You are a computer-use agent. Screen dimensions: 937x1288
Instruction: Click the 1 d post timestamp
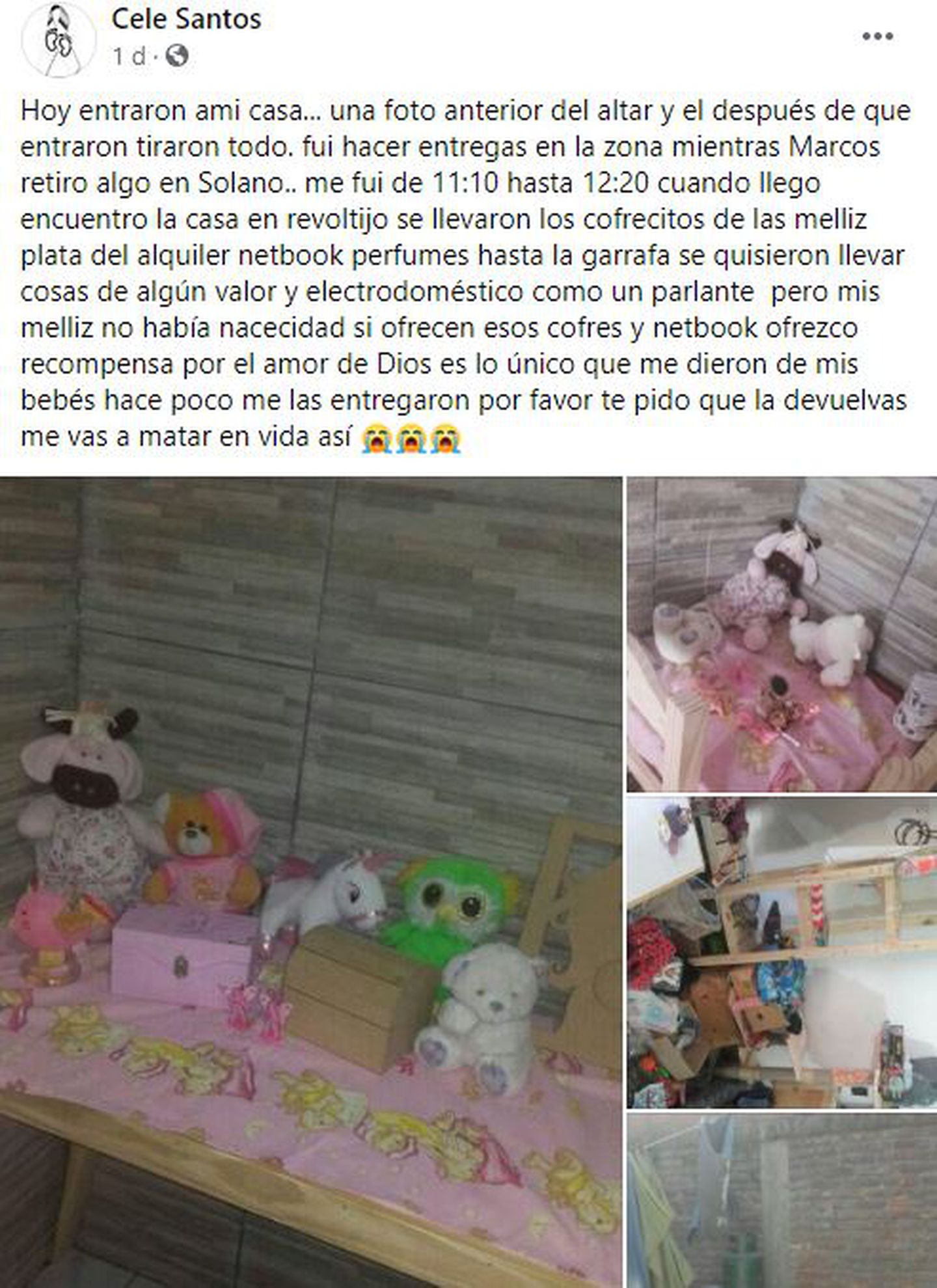point(129,57)
